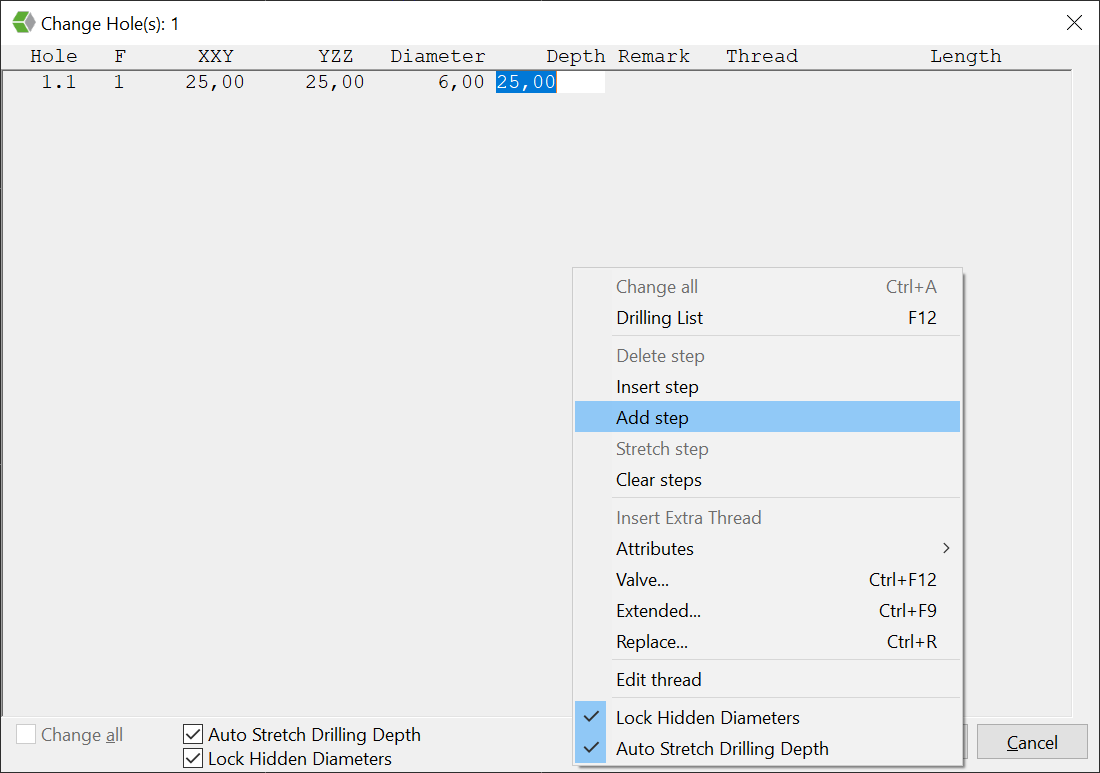Click the Remark column header
The height and width of the screenshot is (773, 1100).
(653, 56)
